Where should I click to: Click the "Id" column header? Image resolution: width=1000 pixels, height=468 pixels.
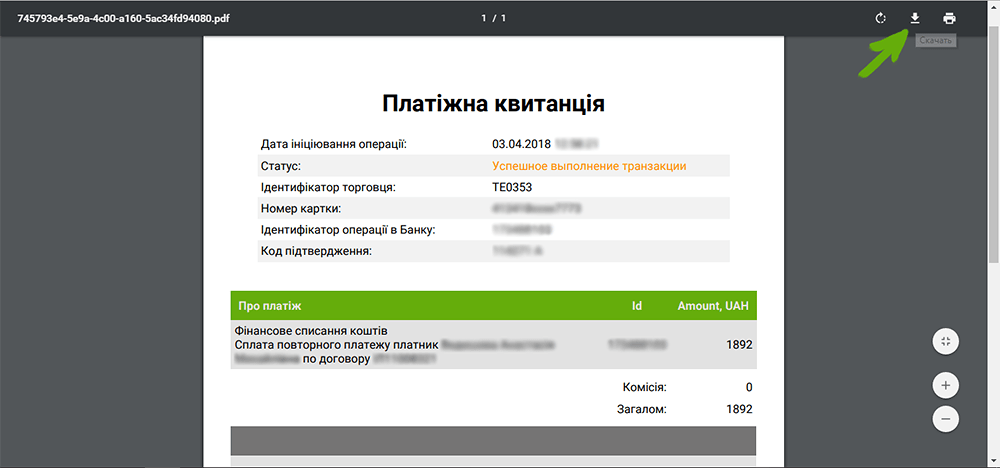[636, 306]
